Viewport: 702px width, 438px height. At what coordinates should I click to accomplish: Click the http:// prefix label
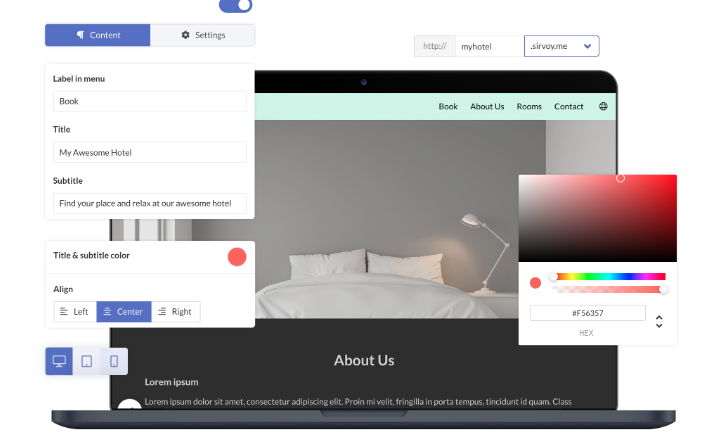pos(435,46)
